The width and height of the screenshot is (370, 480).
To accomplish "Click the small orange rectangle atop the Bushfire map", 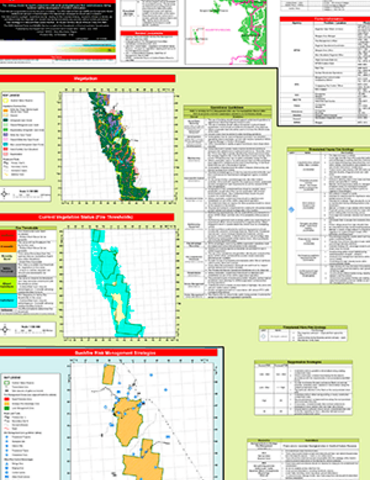I will [109, 374].
